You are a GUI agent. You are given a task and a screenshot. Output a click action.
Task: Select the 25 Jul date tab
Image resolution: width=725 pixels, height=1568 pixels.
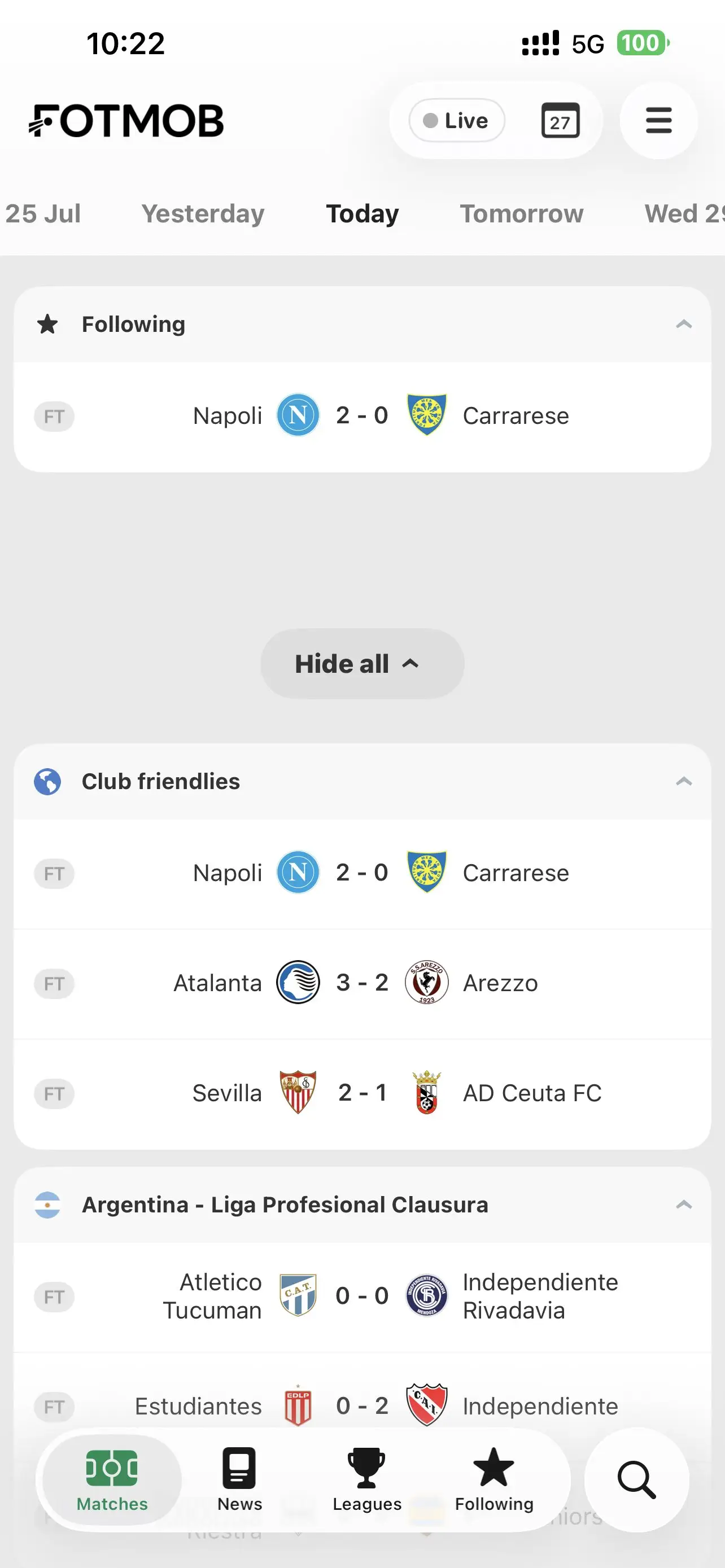point(42,214)
